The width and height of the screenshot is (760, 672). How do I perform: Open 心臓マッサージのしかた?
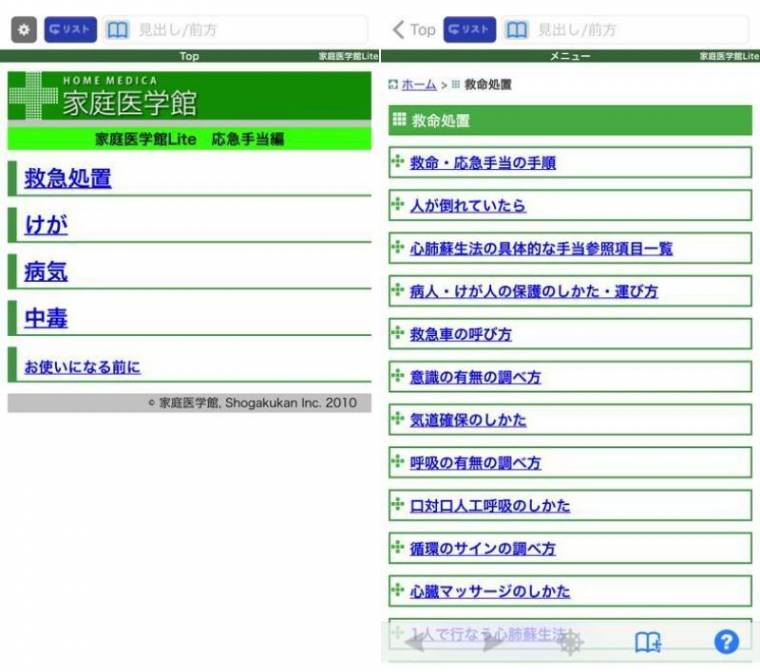490,591
